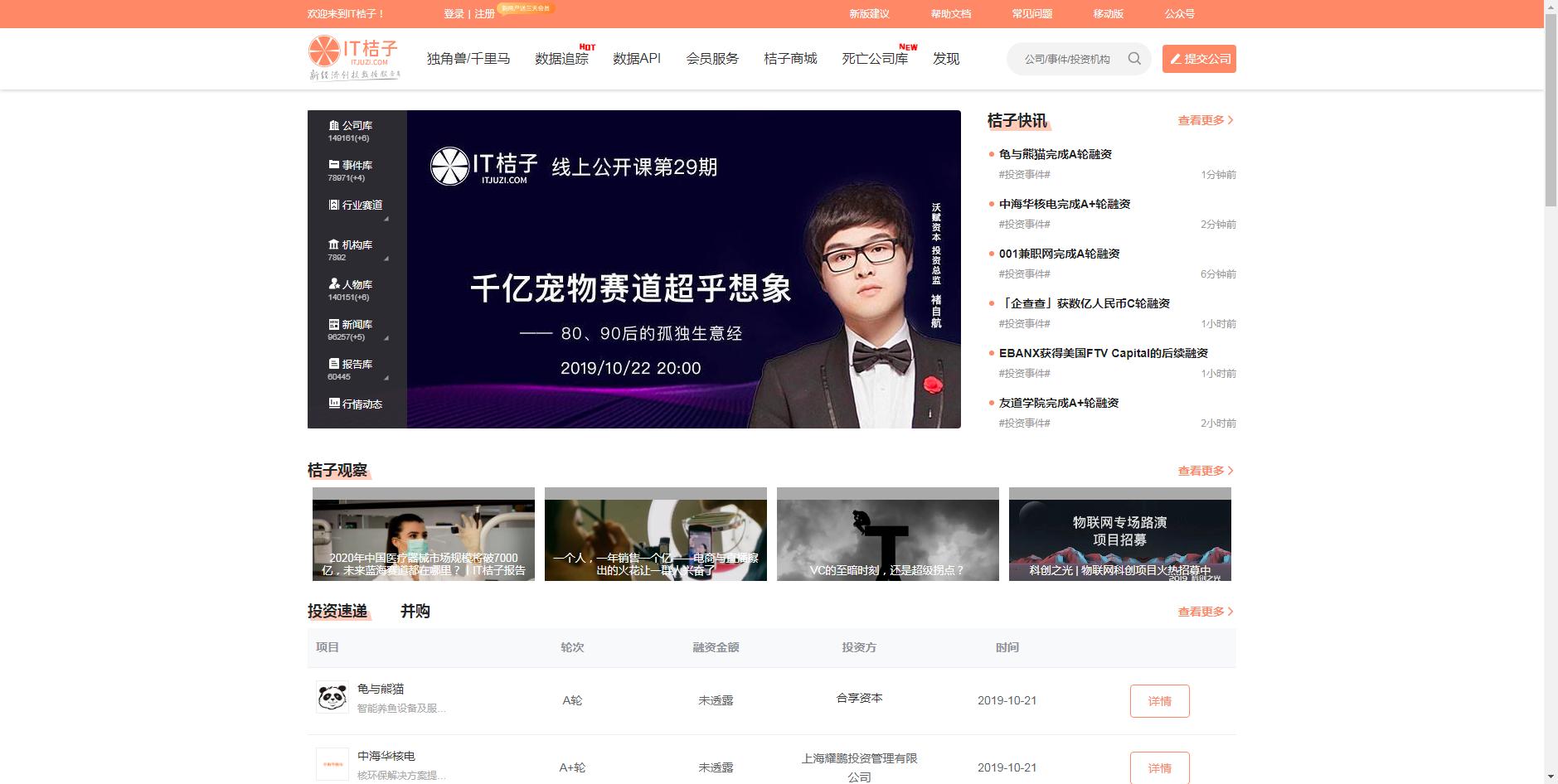Click 详情 button for 中海华核电
Image resolution: width=1558 pixels, height=784 pixels.
(x=1159, y=768)
